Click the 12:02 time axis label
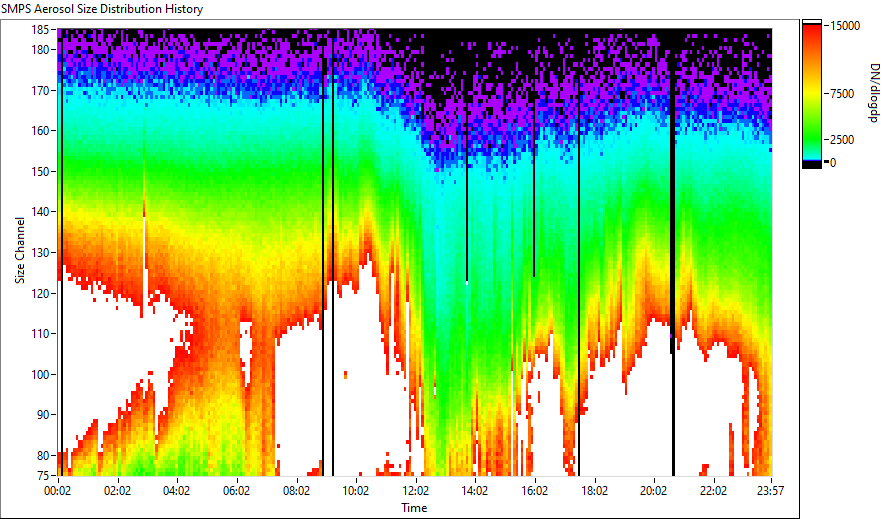 (416, 491)
